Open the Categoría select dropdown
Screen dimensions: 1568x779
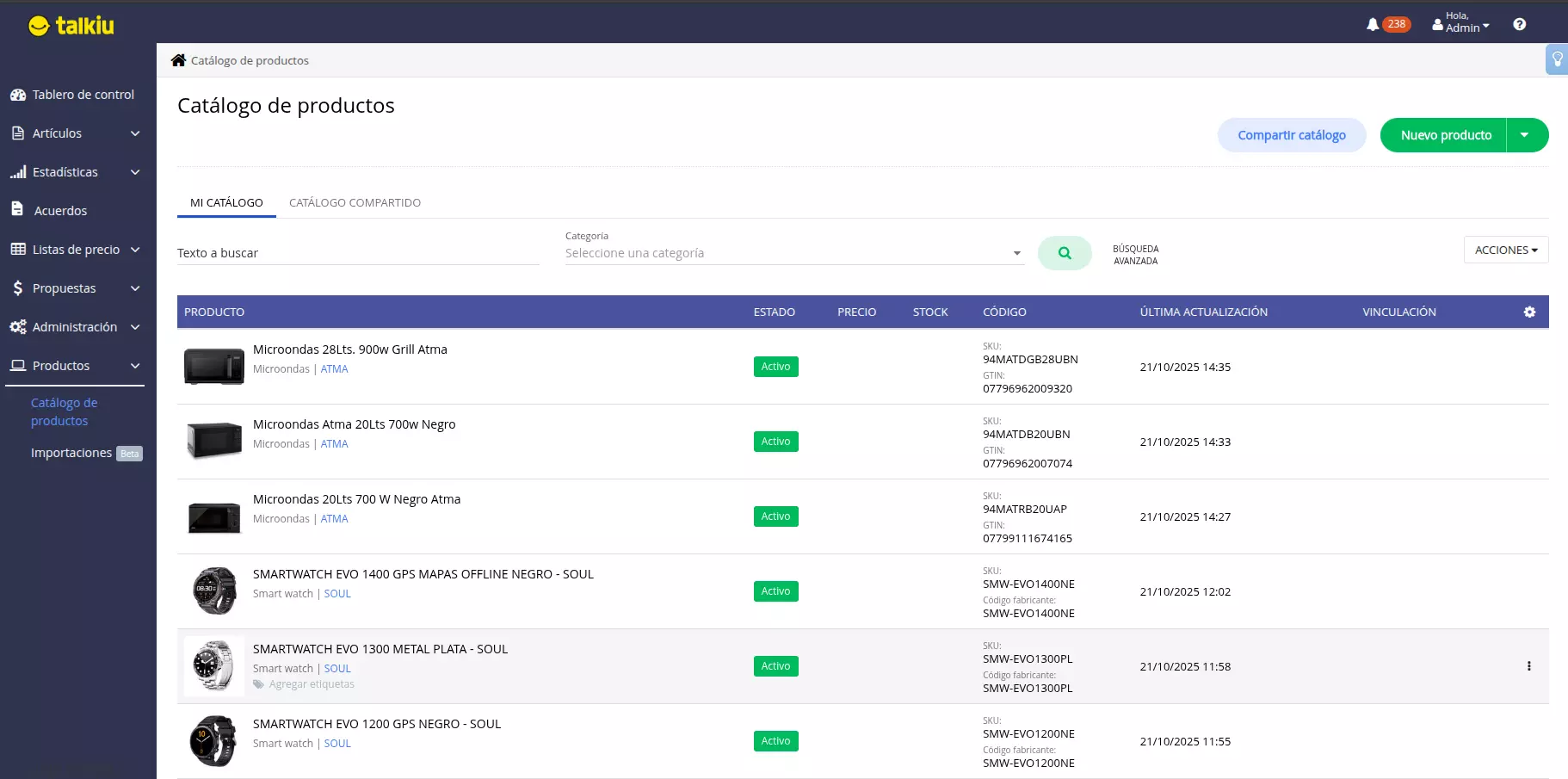793,253
